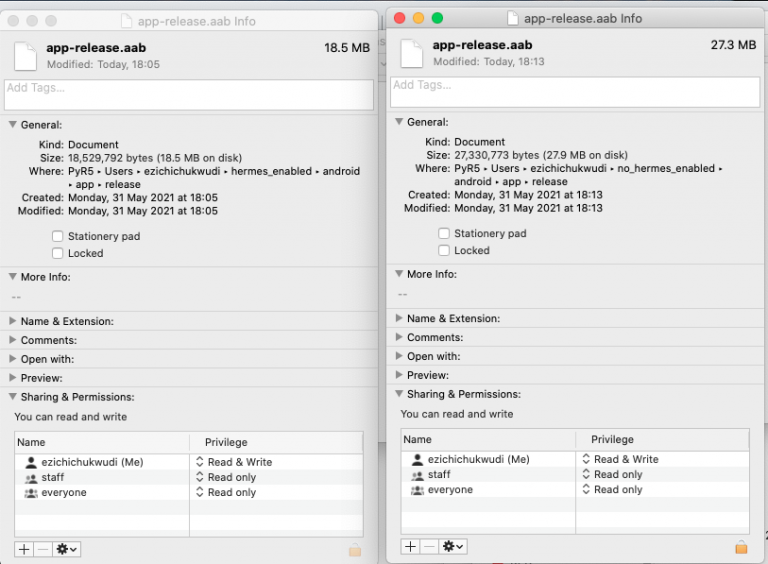The width and height of the screenshot is (768, 564).
Task: Expand Comments section in left window
Action: click(x=13, y=340)
